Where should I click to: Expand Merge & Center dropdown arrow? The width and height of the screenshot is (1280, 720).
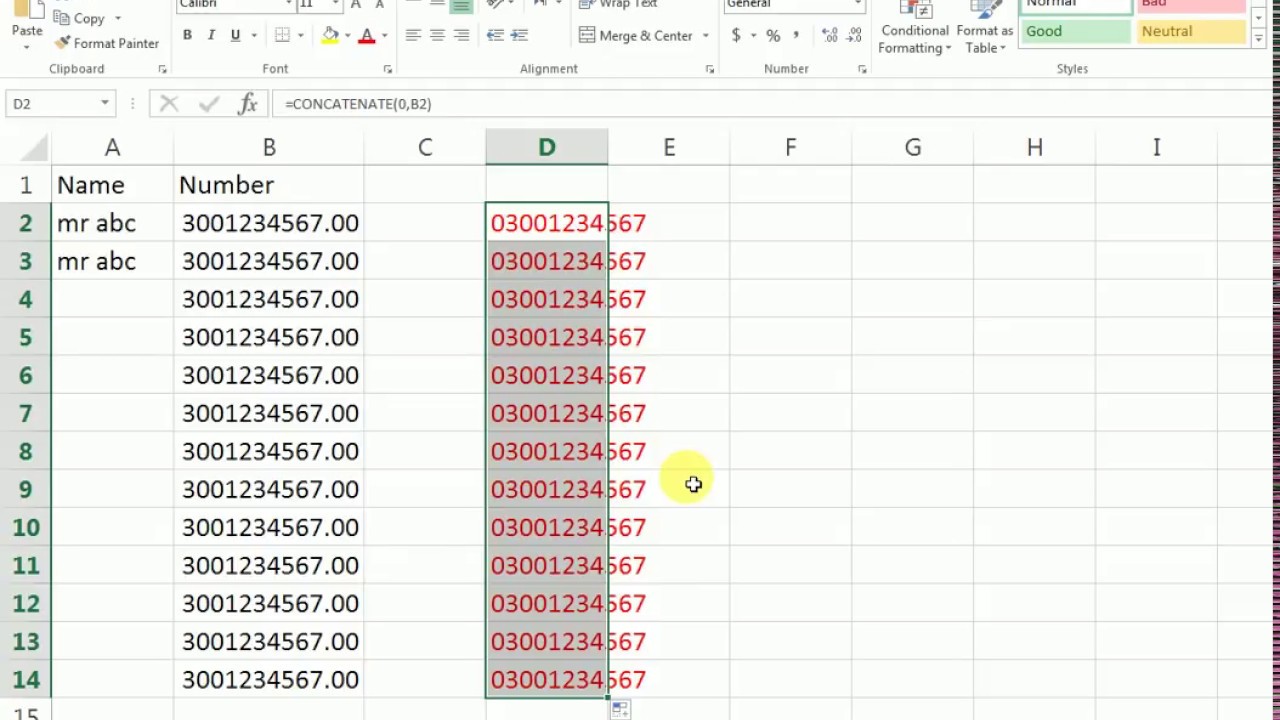pyautogui.click(x=705, y=36)
